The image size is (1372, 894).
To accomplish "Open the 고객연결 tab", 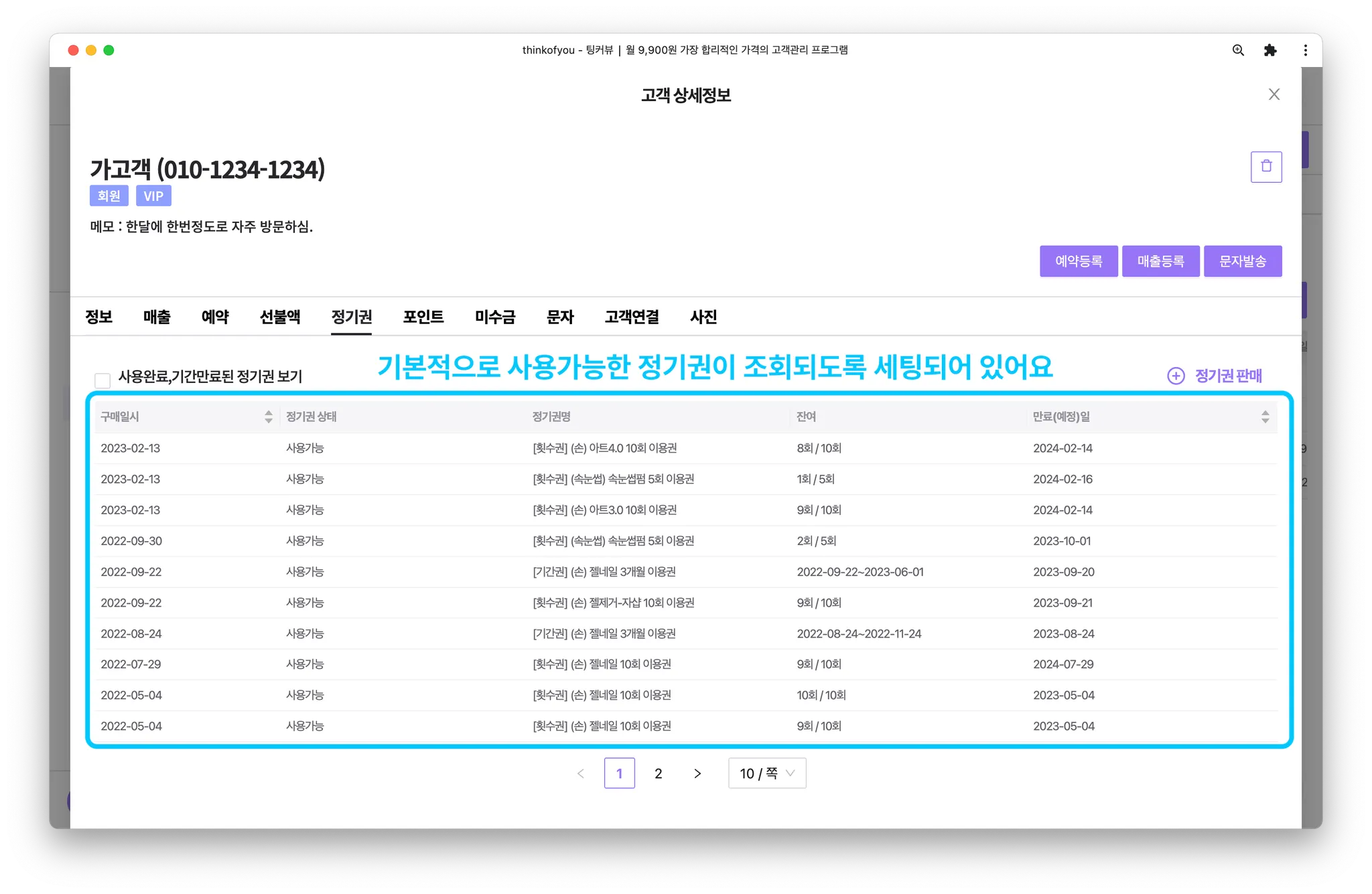I will [x=631, y=317].
